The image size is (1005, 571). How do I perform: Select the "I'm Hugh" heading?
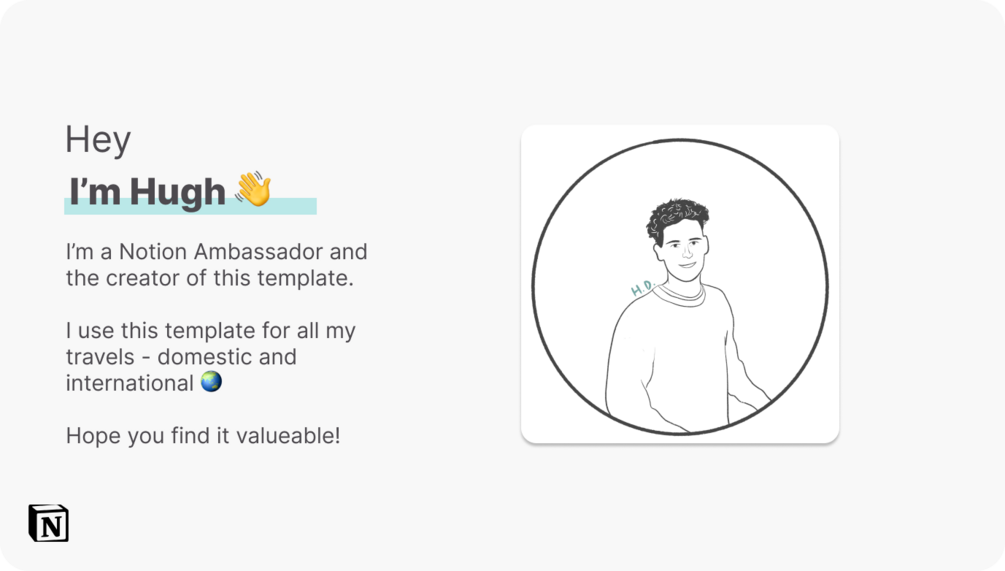[147, 191]
